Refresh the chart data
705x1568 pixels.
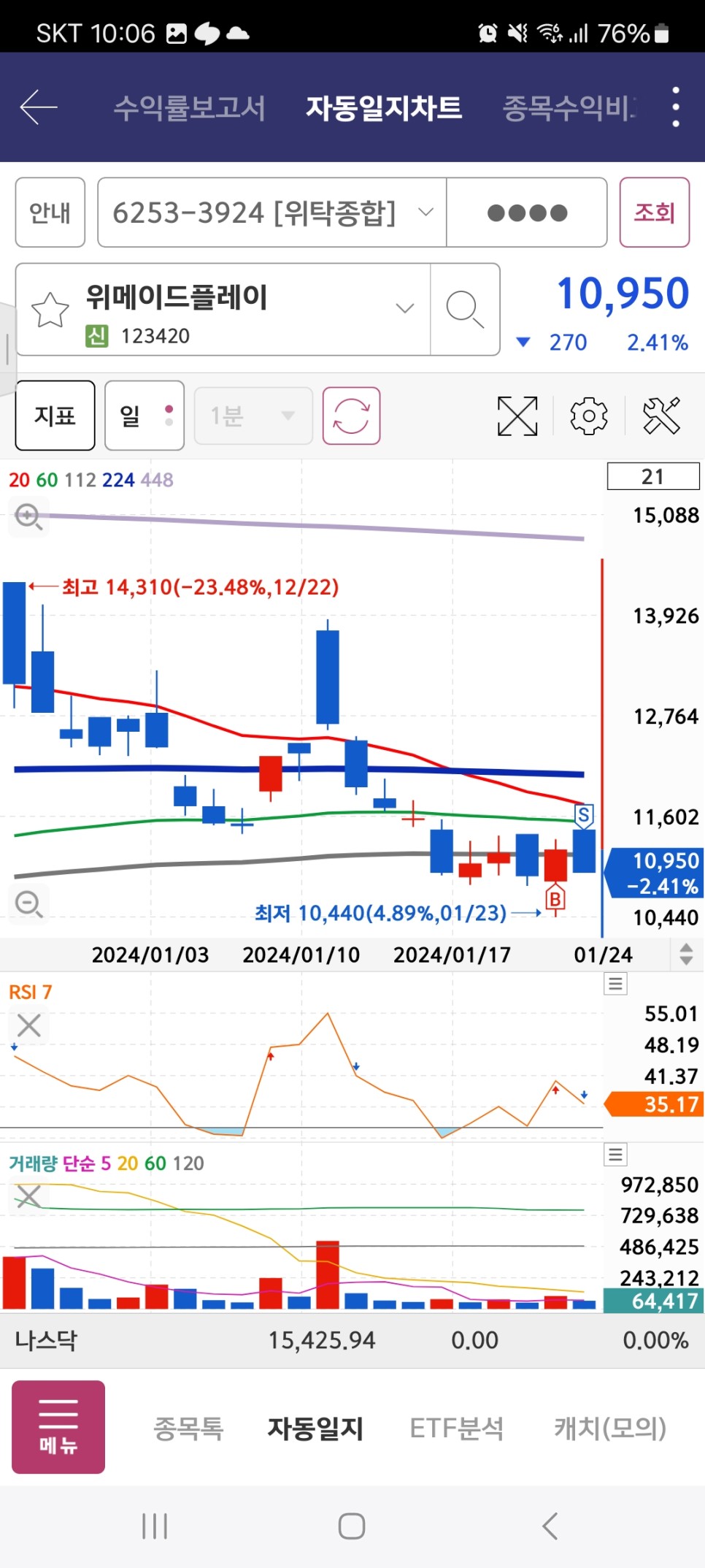[x=351, y=416]
